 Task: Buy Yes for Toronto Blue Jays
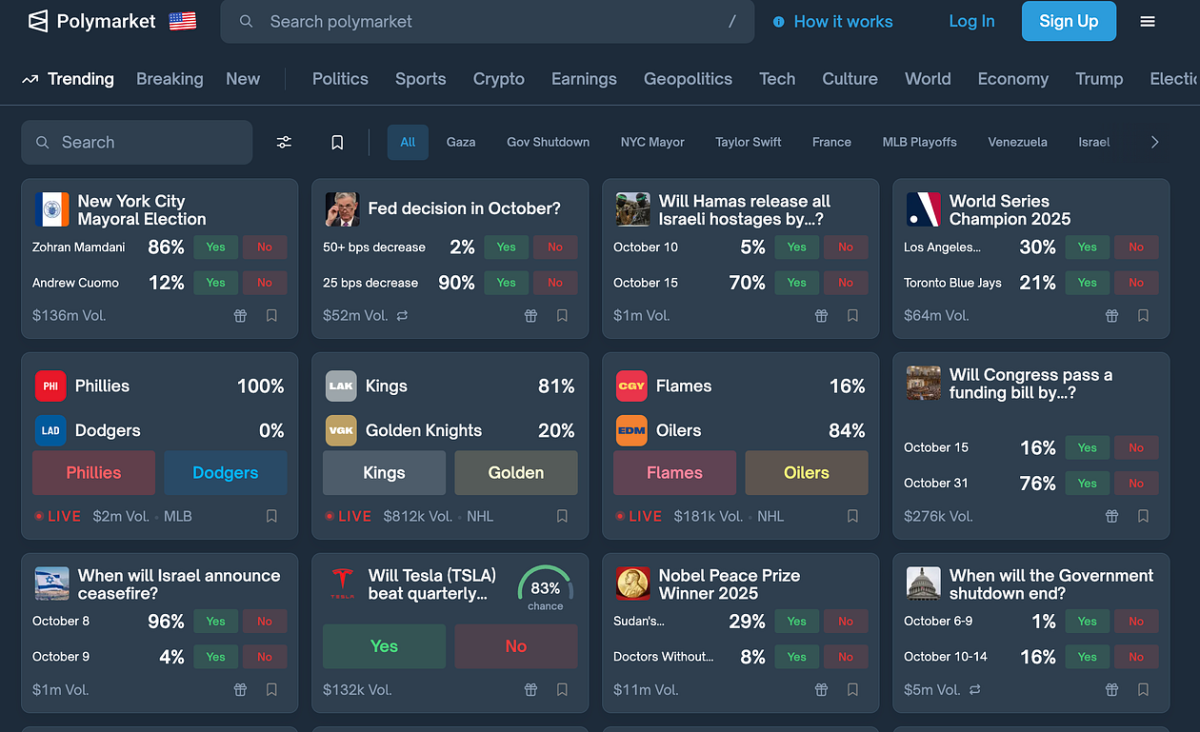click(1087, 283)
